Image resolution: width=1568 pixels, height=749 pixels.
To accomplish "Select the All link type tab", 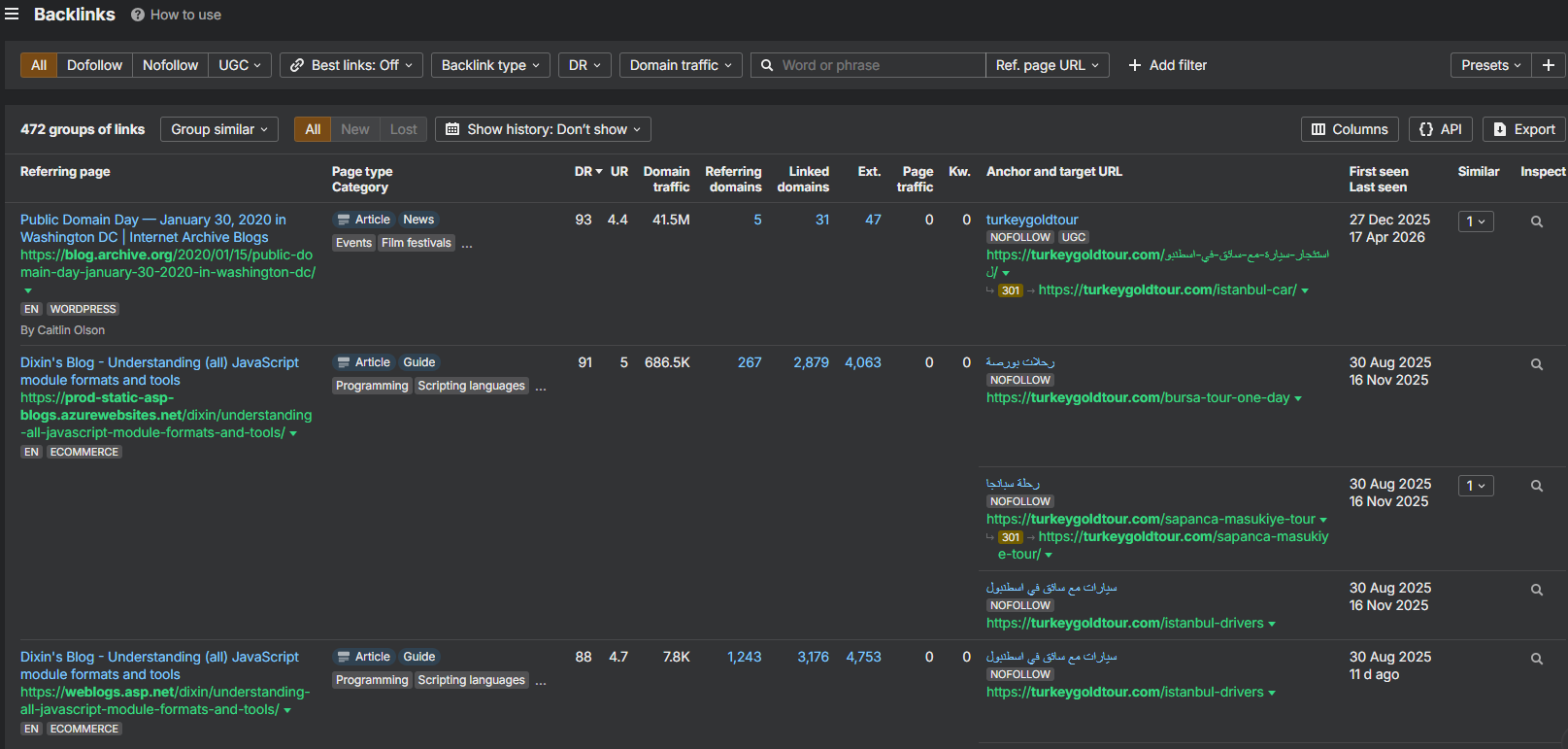I will pos(39,65).
